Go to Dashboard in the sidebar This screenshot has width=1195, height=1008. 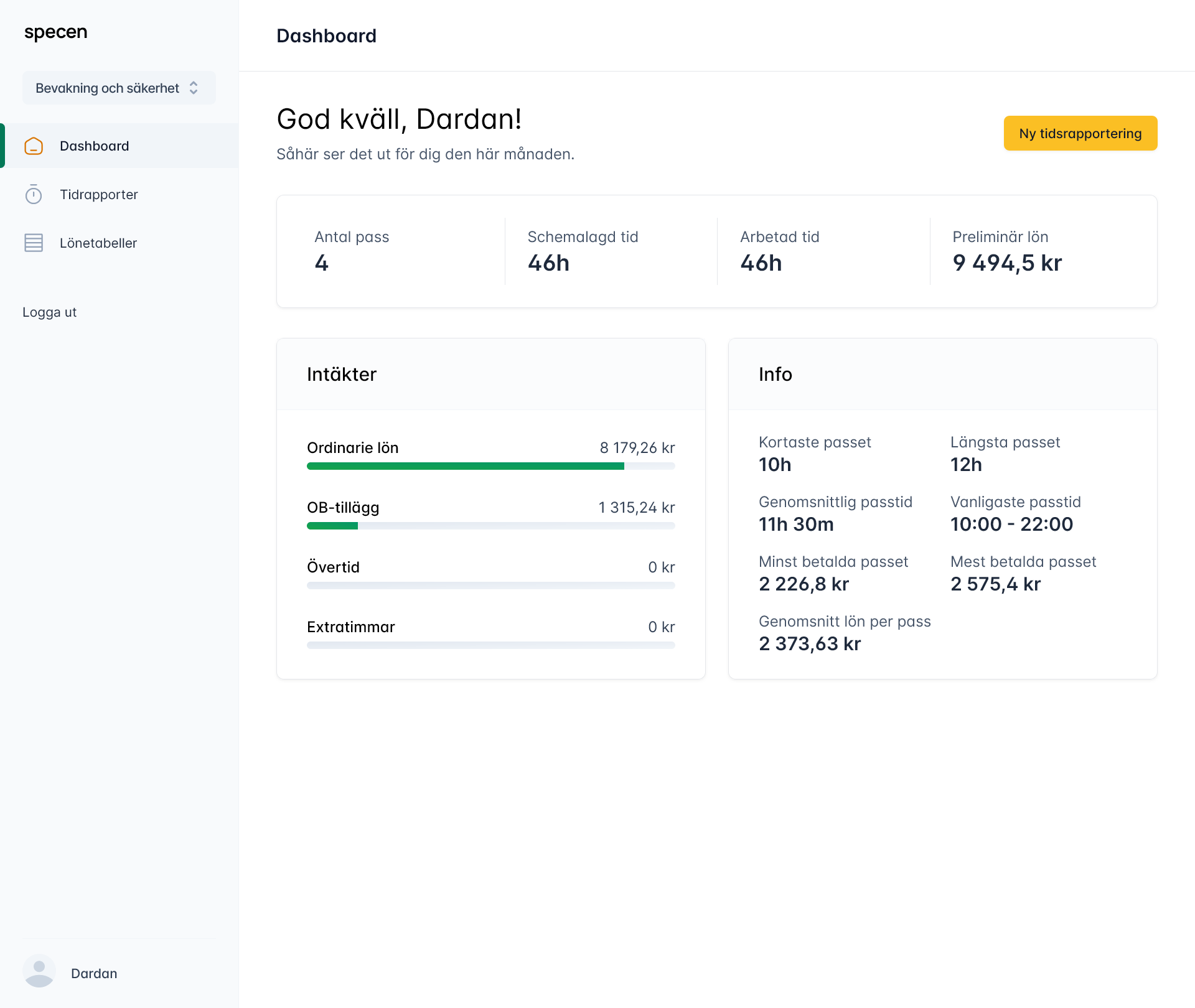(119, 146)
